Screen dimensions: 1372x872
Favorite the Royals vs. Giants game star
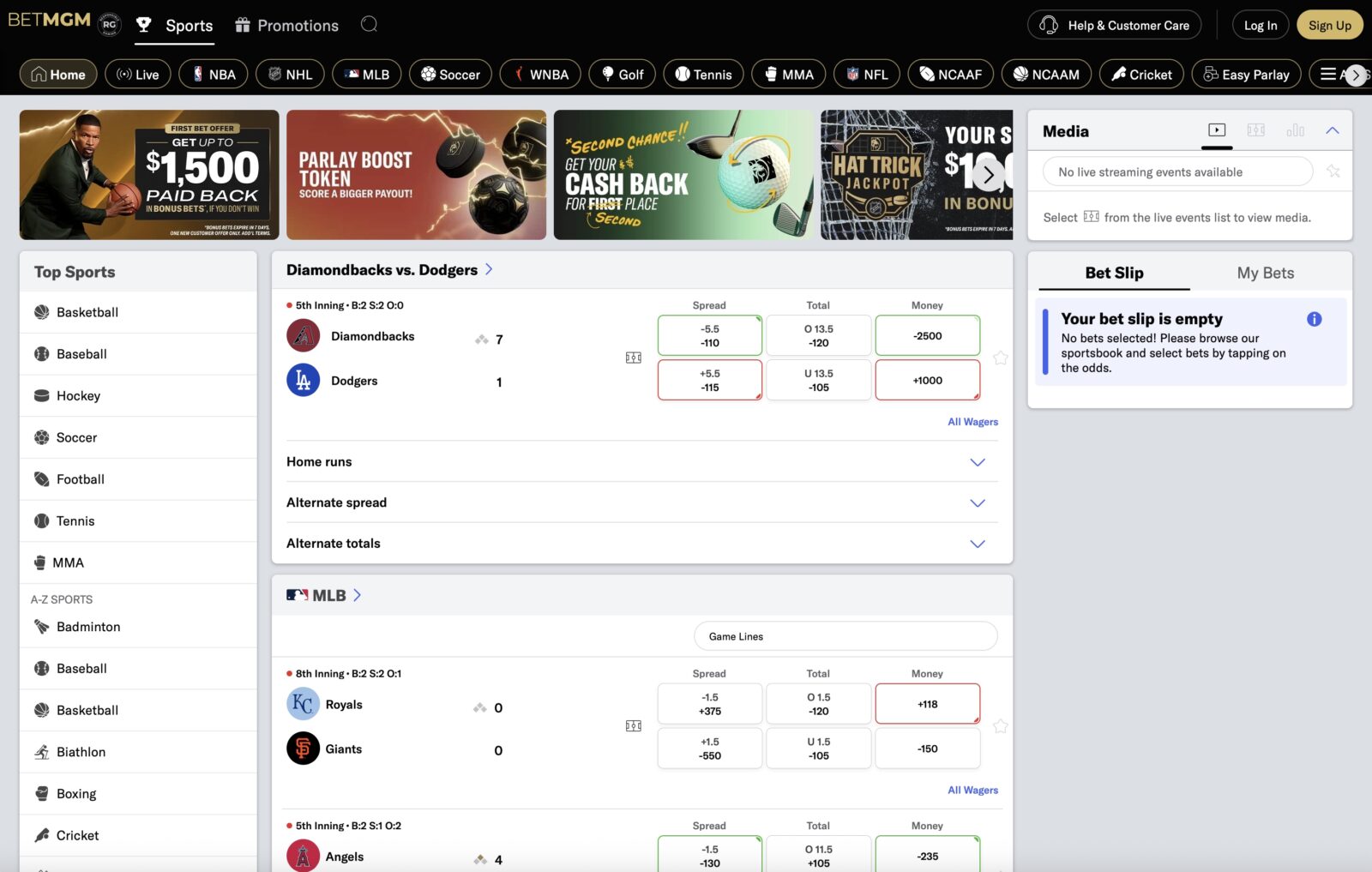tap(1000, 726)
